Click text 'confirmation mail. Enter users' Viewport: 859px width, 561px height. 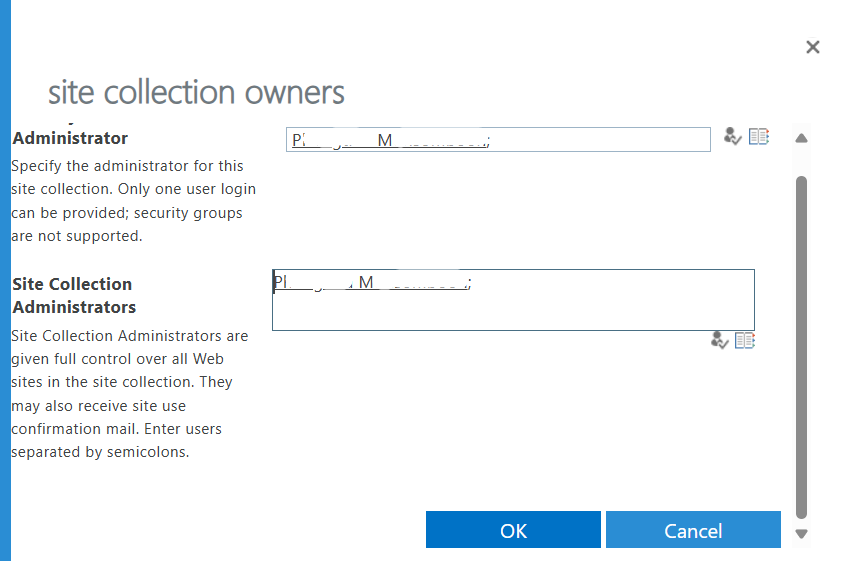(x=116, y=429)
